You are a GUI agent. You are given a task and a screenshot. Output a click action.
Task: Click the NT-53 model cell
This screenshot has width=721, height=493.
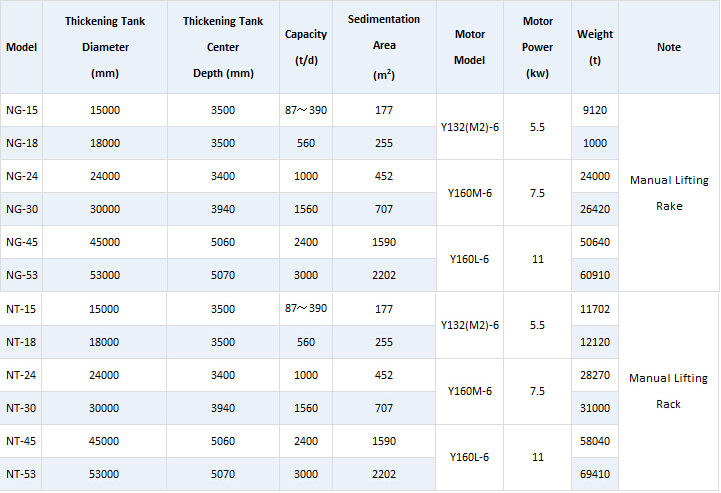coord(21,474)
